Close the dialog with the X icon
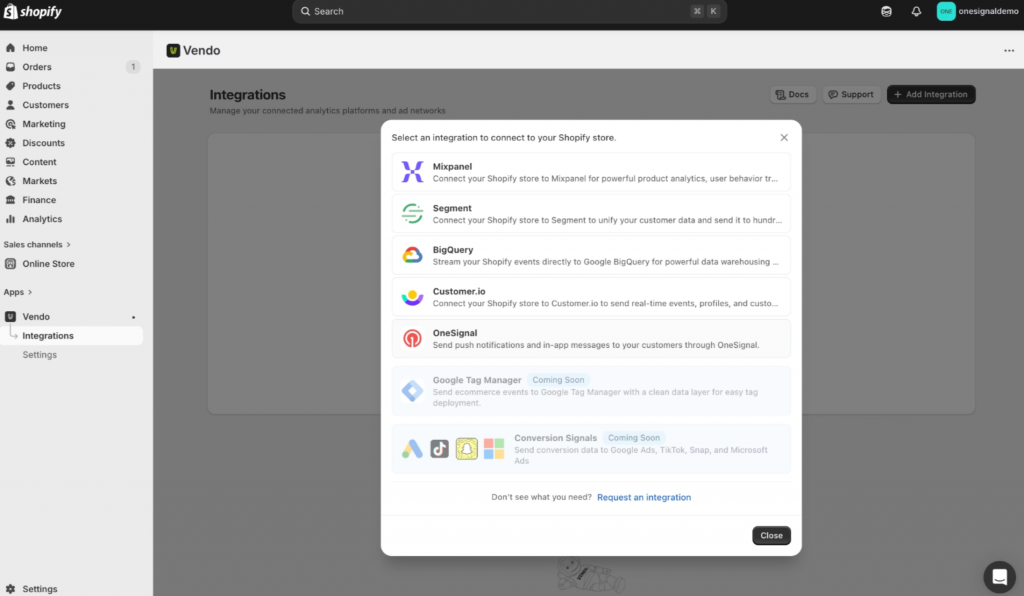This screenshot has height=596, width=1024. click(x=784, y=137)
